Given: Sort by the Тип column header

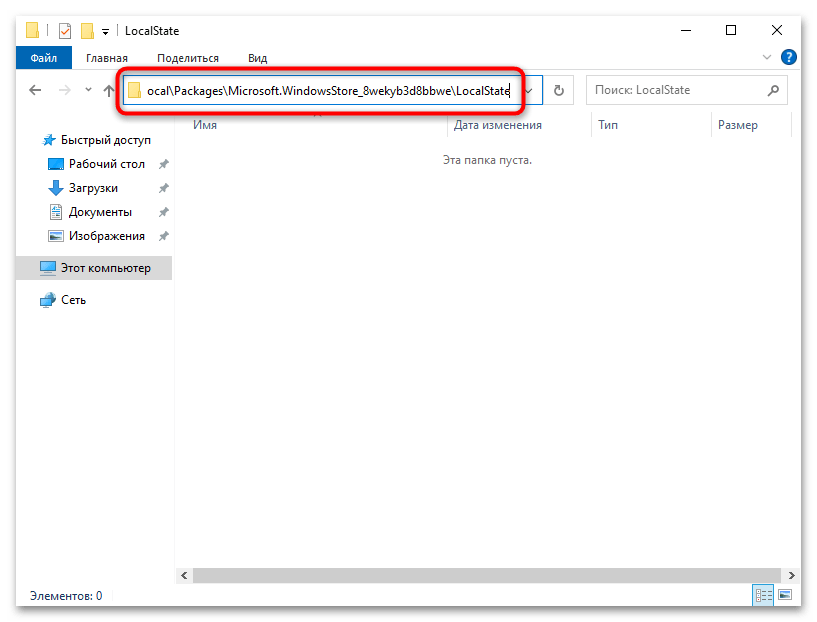Looking at the screenshot, I should (x=608, y=125).
